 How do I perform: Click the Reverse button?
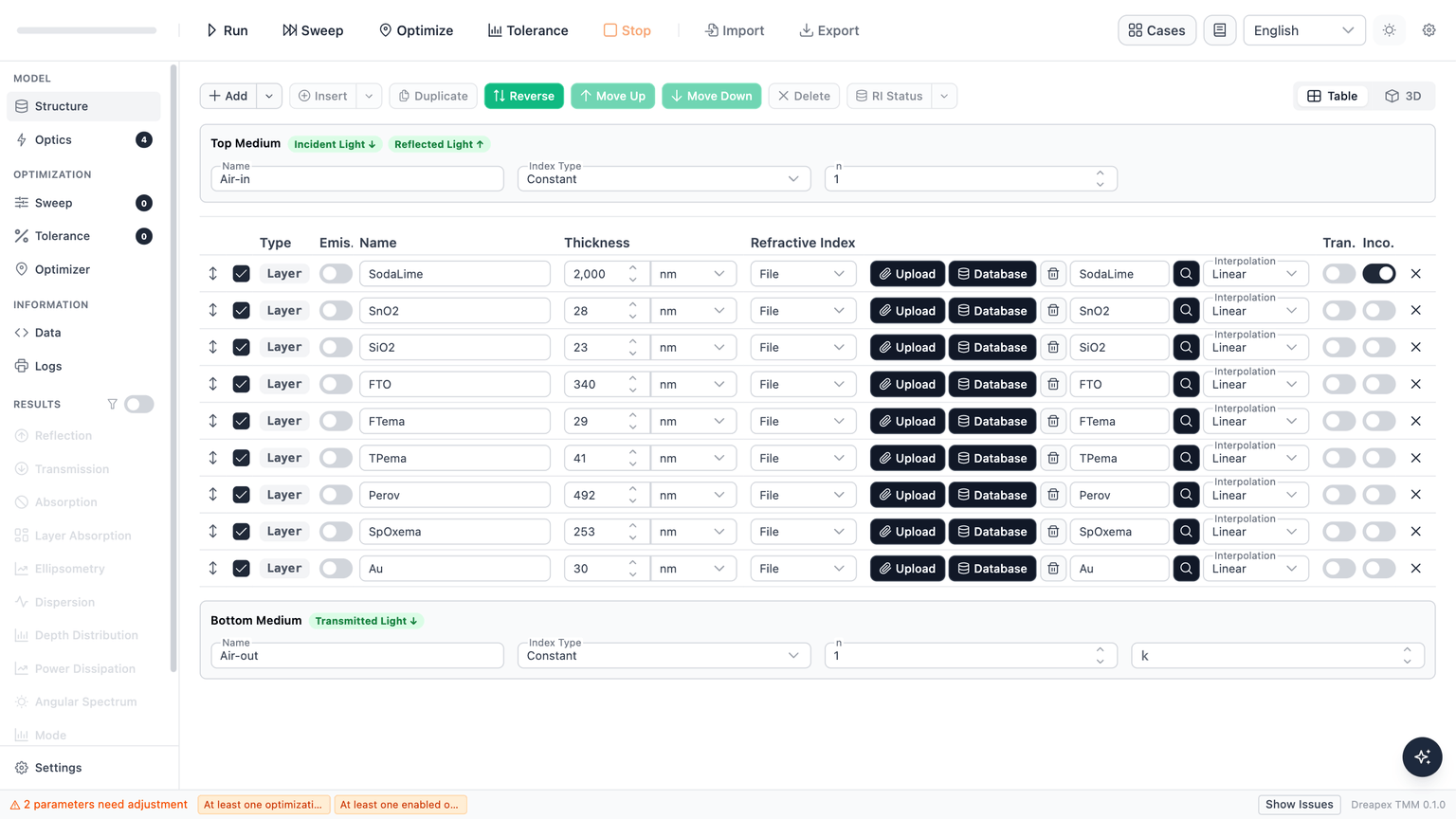pos(524,96)
